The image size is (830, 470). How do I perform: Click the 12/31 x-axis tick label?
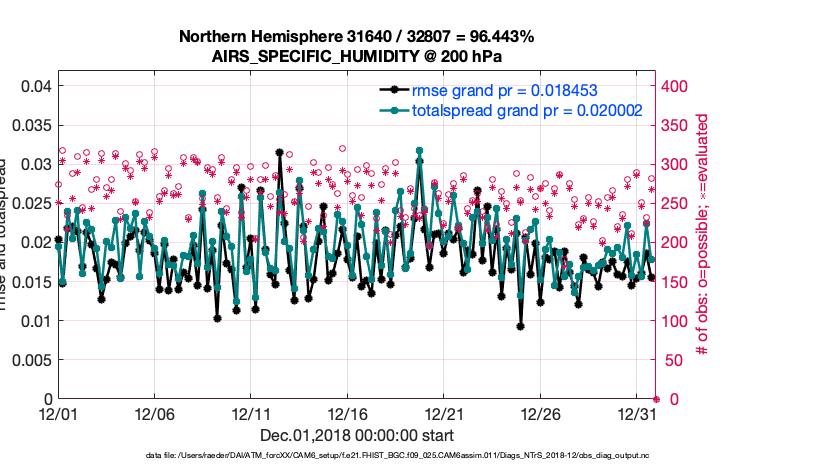pyautogui.click(x=637, y=413)
